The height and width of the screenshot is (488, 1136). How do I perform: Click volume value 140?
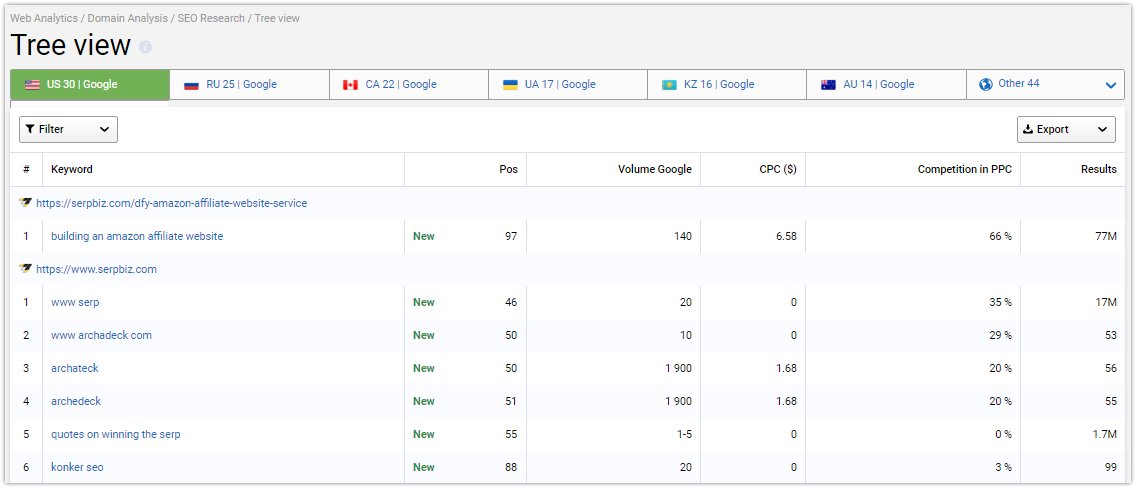click(682, 236)
